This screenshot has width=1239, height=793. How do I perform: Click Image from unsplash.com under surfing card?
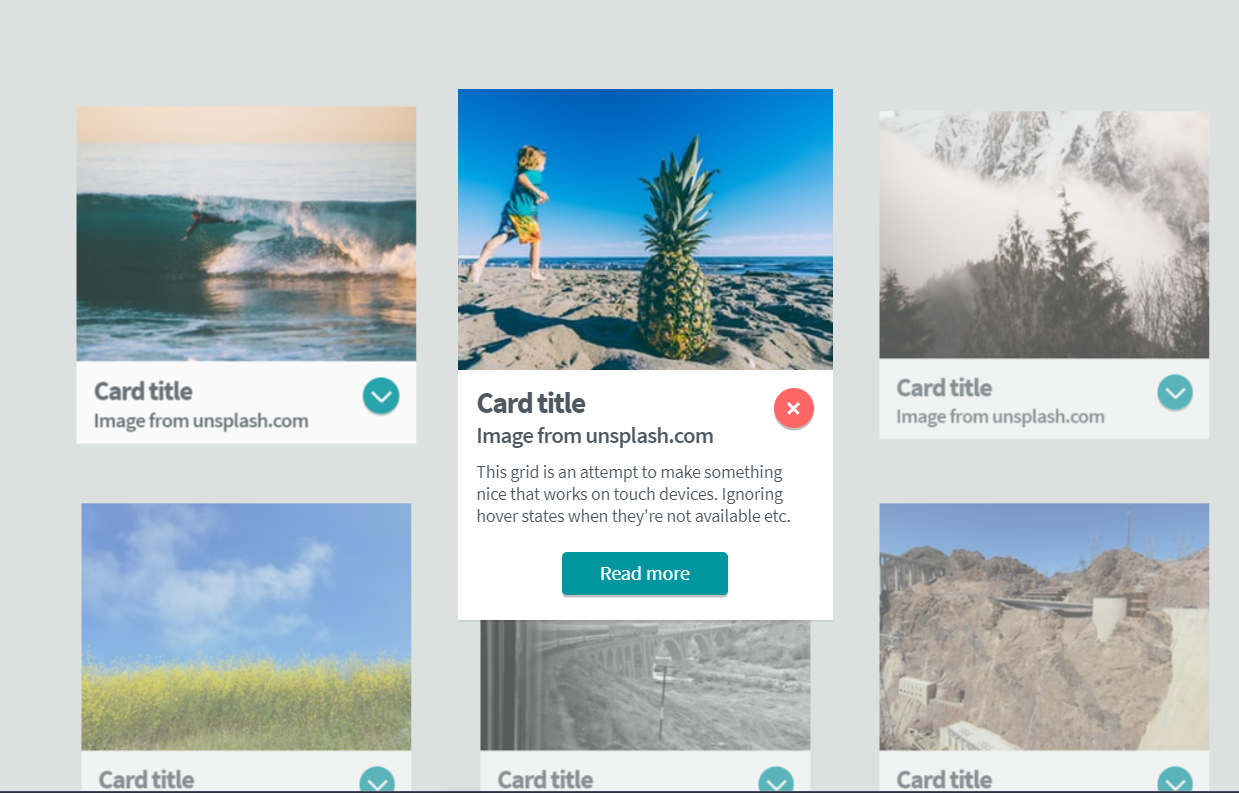(201, 421)
